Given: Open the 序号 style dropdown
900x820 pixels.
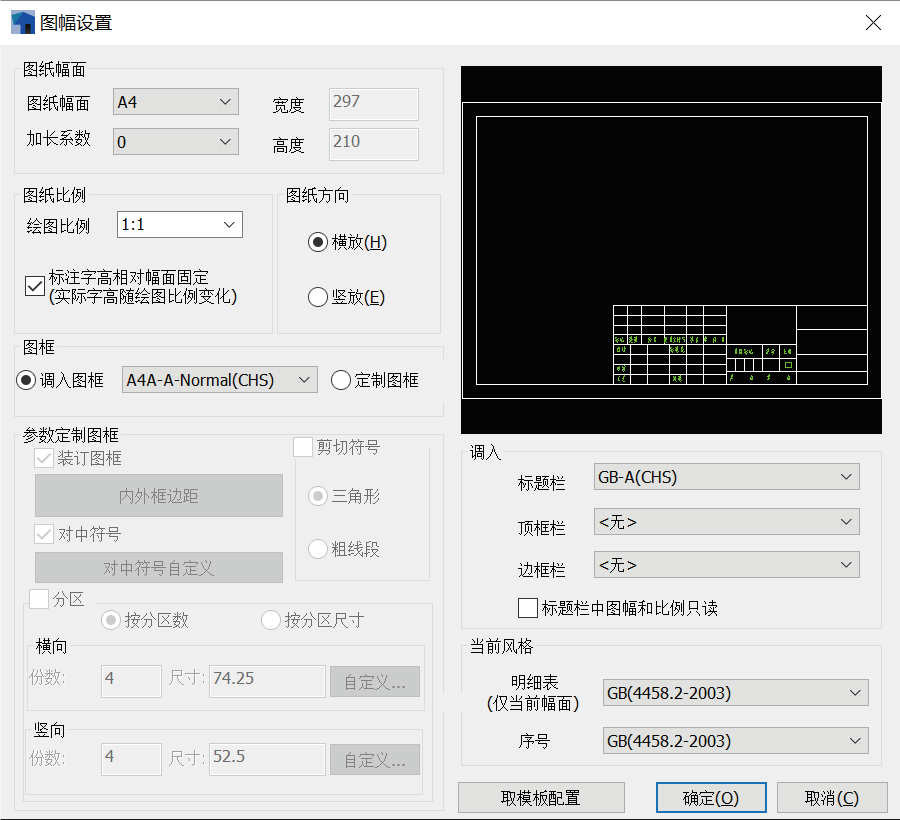Looking at the screenshot, I should (736, 741).
